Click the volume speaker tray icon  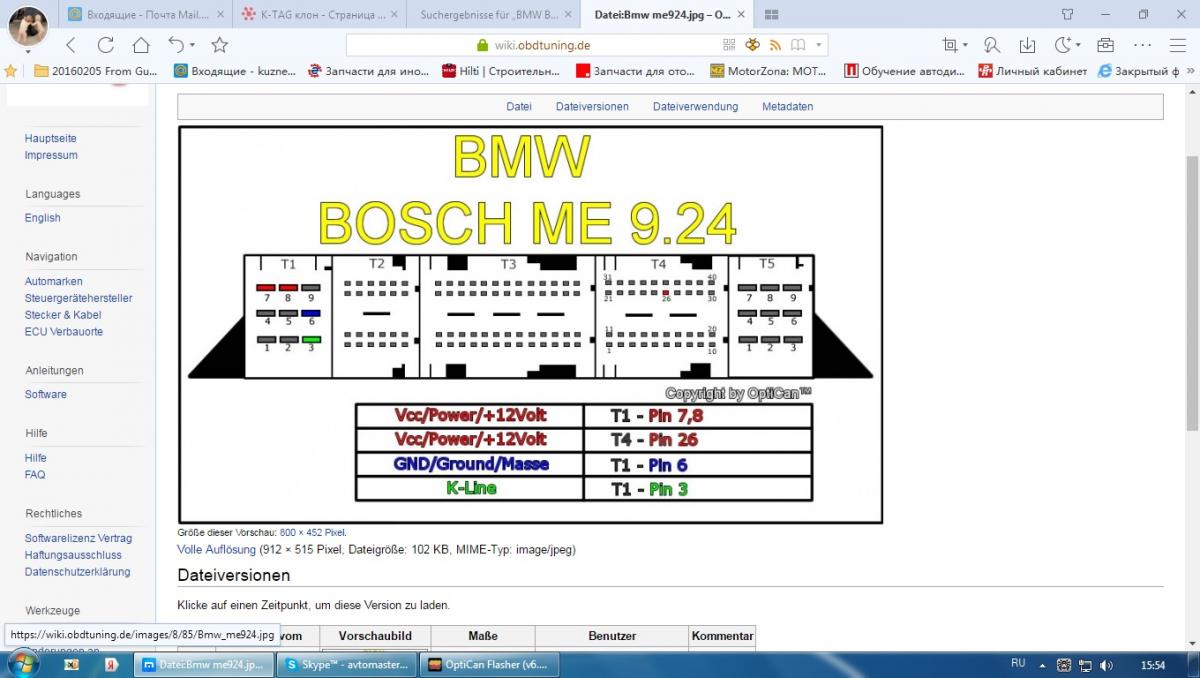tap(1108, 664)
